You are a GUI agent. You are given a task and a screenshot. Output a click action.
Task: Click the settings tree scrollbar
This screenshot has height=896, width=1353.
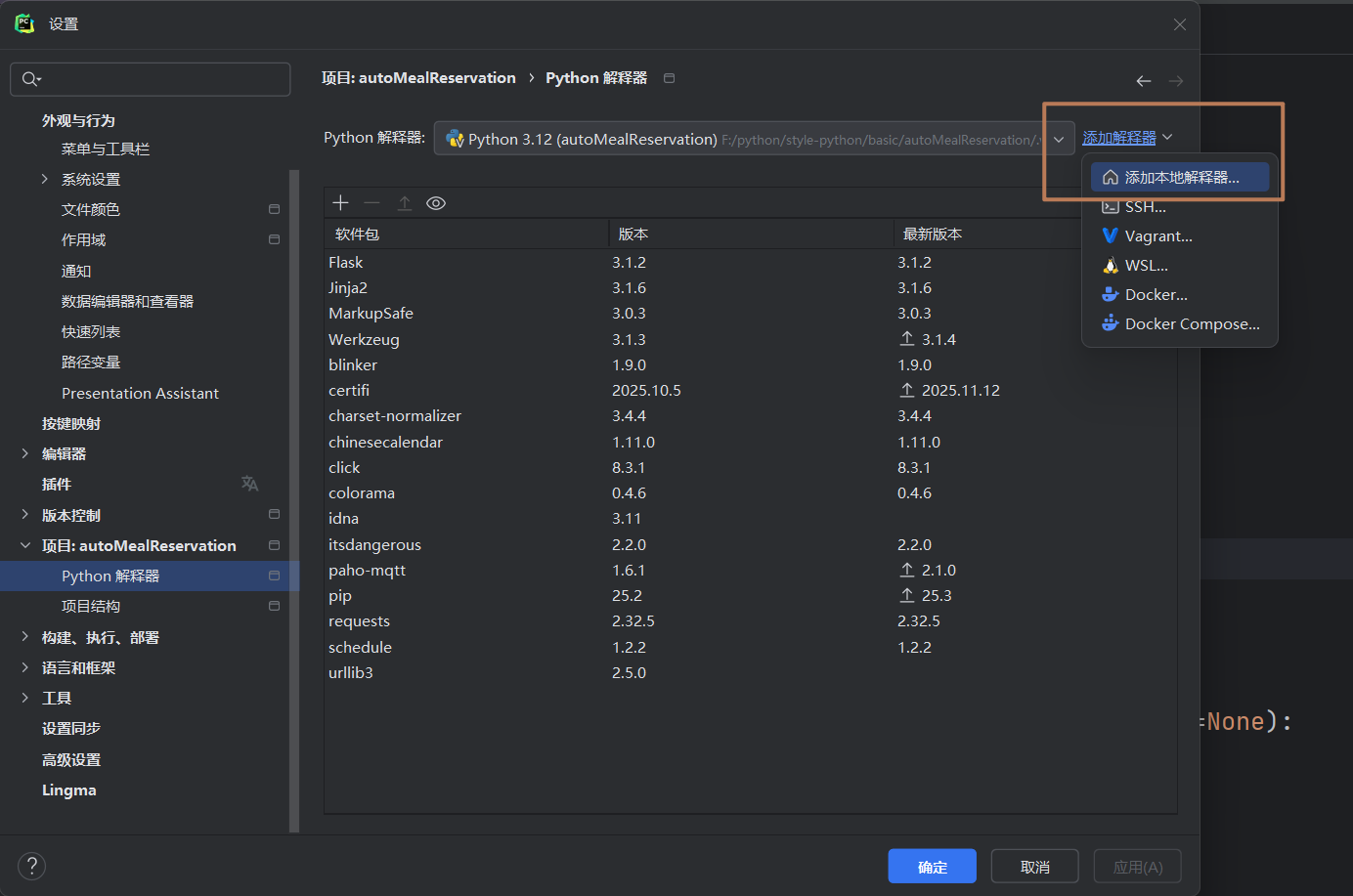tap(294, 500)
